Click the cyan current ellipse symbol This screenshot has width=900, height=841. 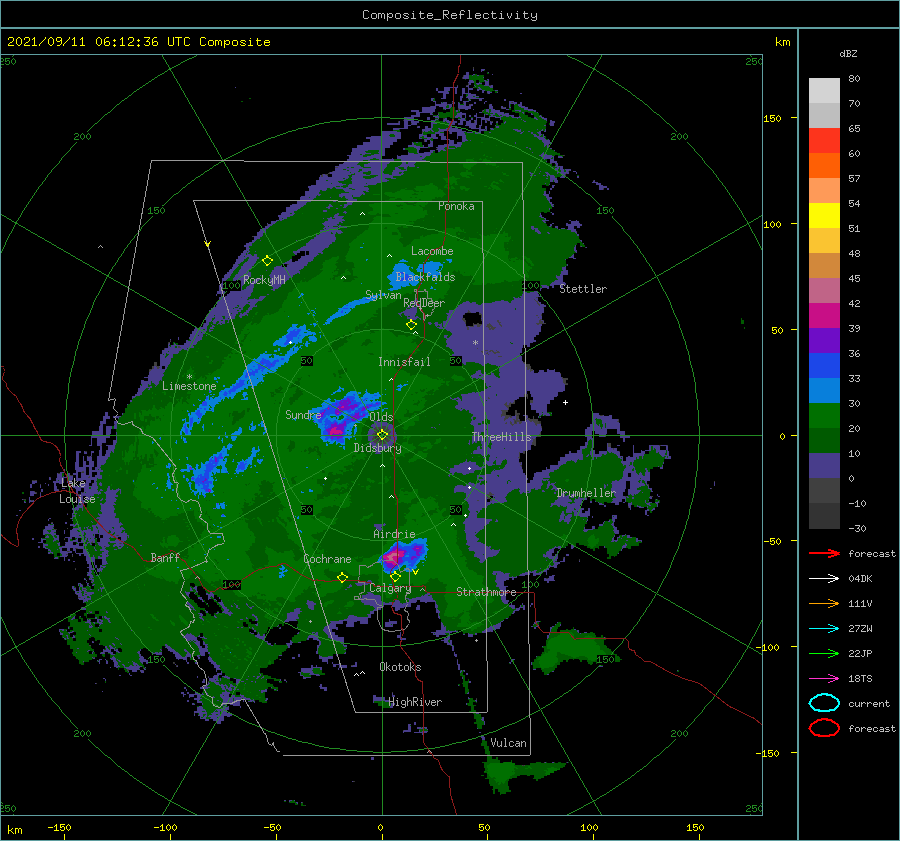point(824,703)
